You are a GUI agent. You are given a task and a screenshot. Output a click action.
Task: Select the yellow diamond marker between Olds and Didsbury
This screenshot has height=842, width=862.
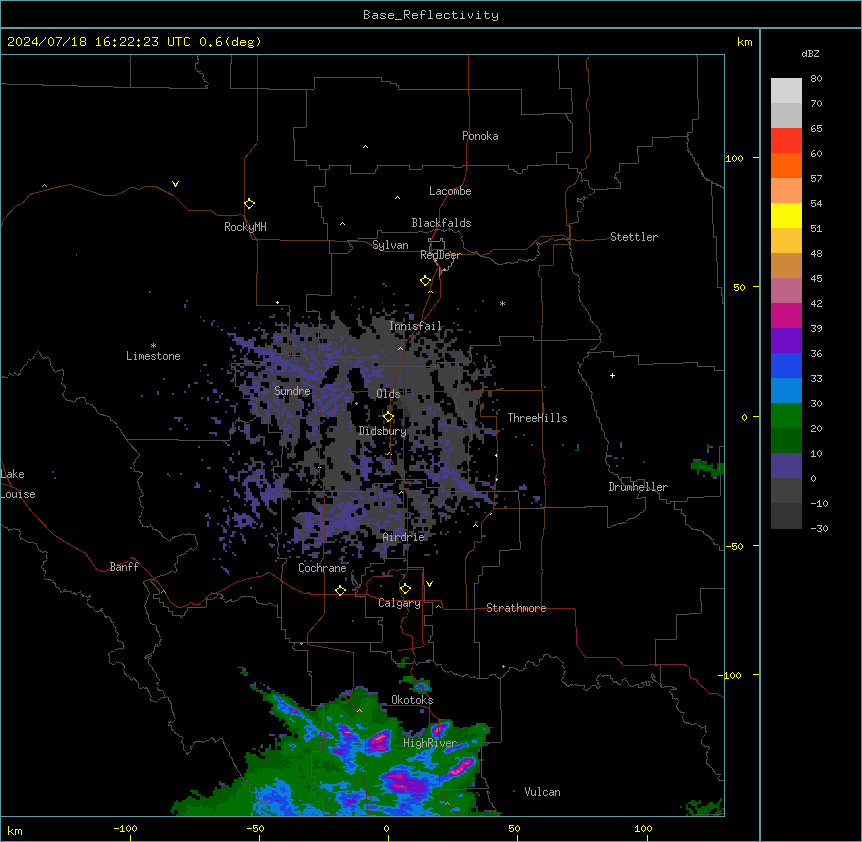pos(389,417)
